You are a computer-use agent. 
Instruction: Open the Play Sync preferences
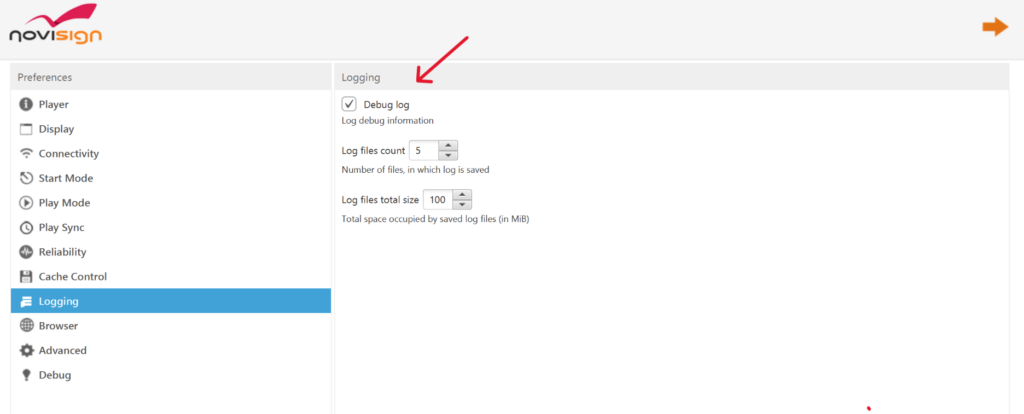point(61,228)
